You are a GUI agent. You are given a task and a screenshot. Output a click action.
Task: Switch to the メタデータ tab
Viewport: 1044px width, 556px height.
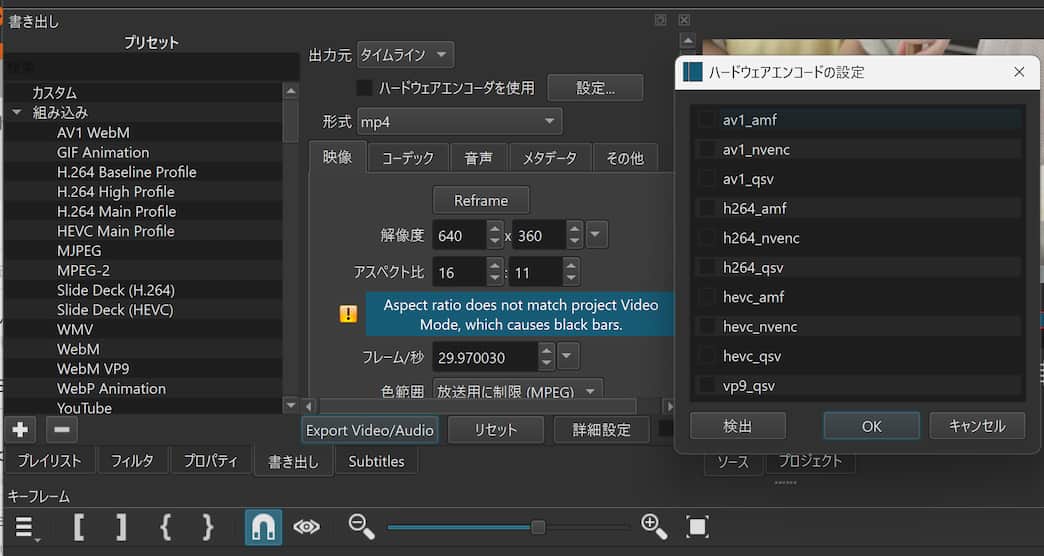click(x=550, y=158)
